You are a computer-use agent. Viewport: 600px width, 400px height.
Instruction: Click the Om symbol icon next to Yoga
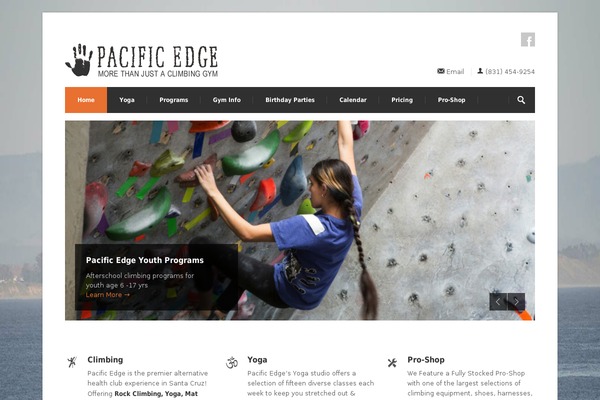(x=232, y=362)
